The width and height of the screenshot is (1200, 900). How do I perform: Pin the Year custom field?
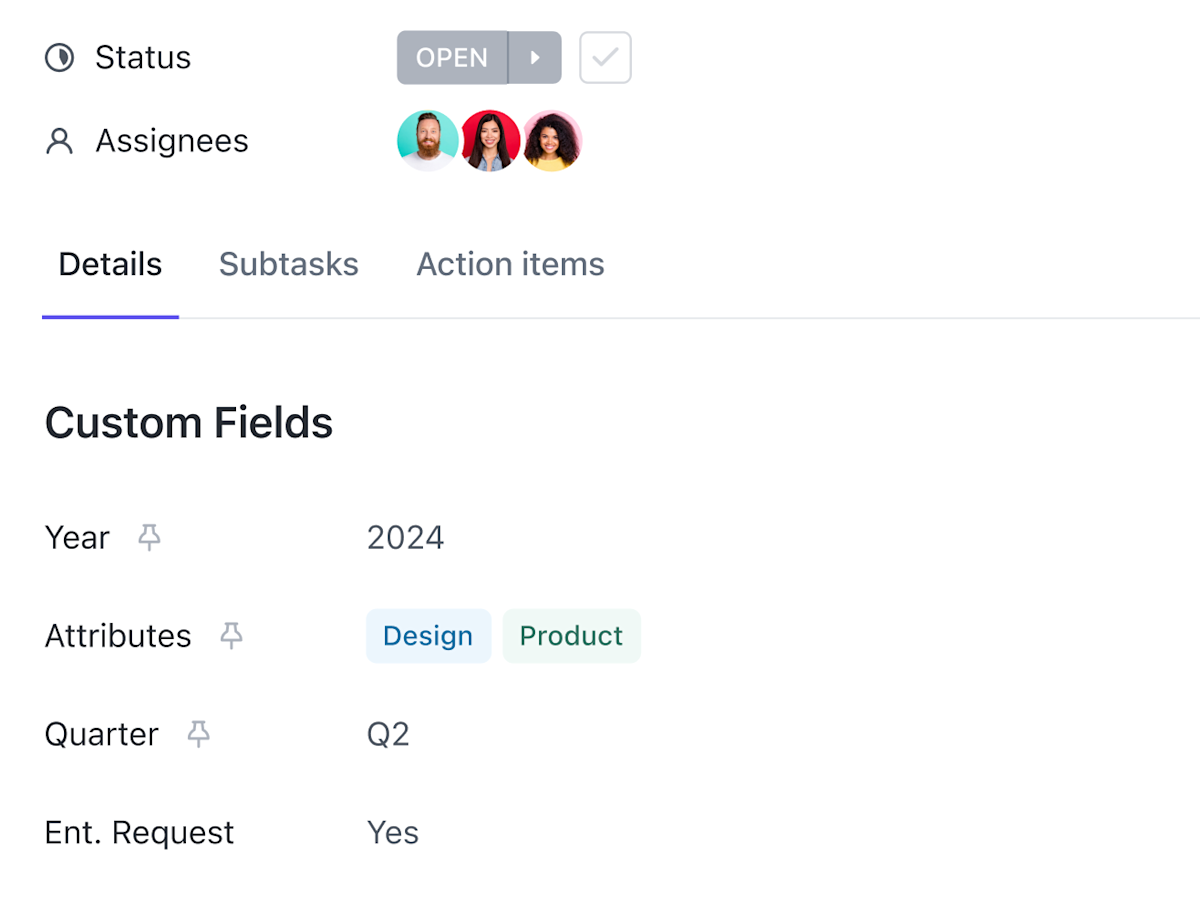click(149, 538)
